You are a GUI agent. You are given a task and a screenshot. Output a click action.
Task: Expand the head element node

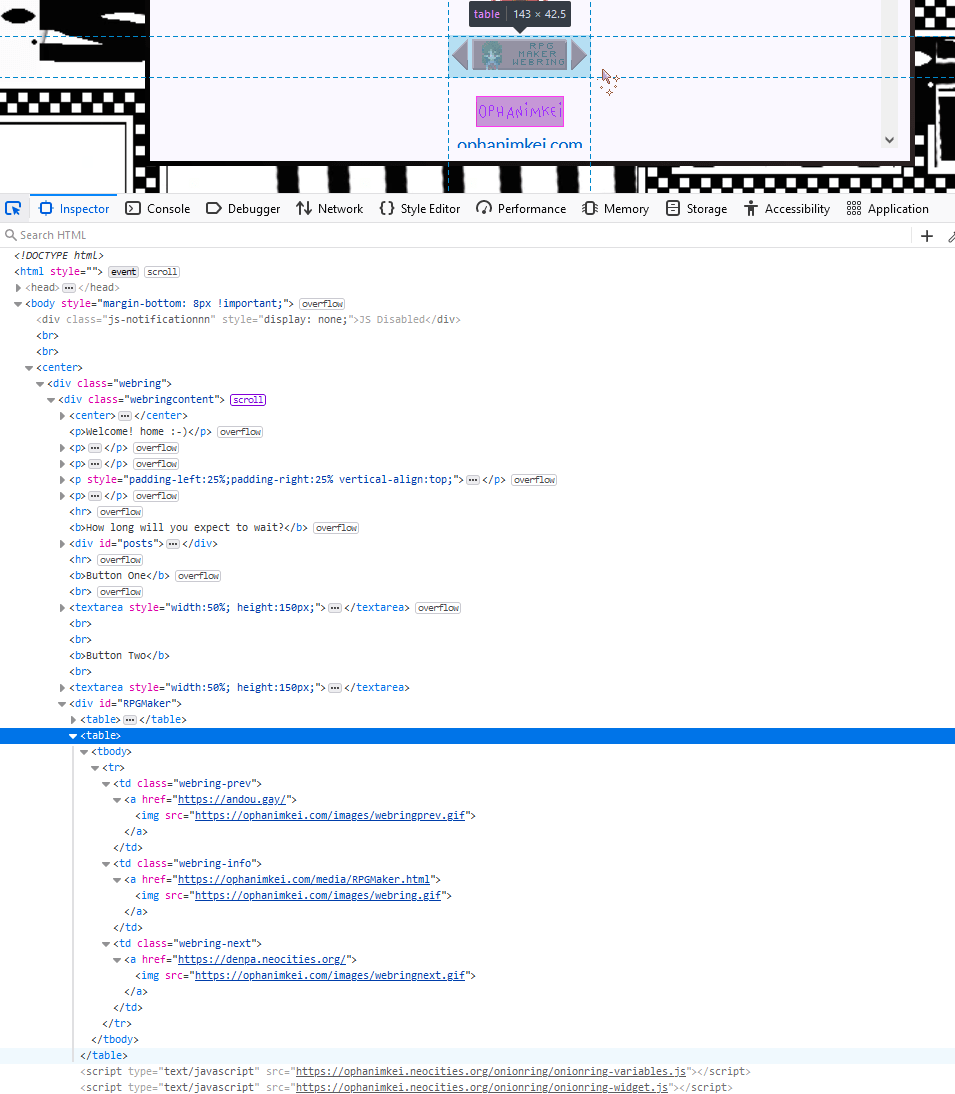[x=19, y=288]
